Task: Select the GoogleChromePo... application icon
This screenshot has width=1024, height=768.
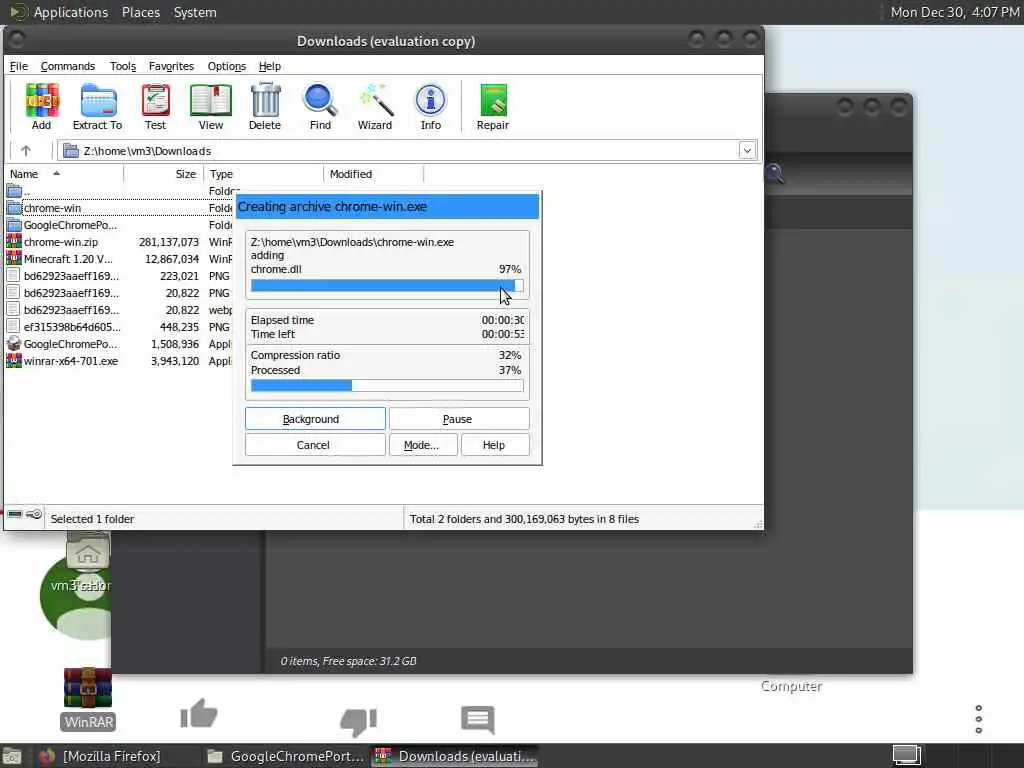Action: coord(14,344)
